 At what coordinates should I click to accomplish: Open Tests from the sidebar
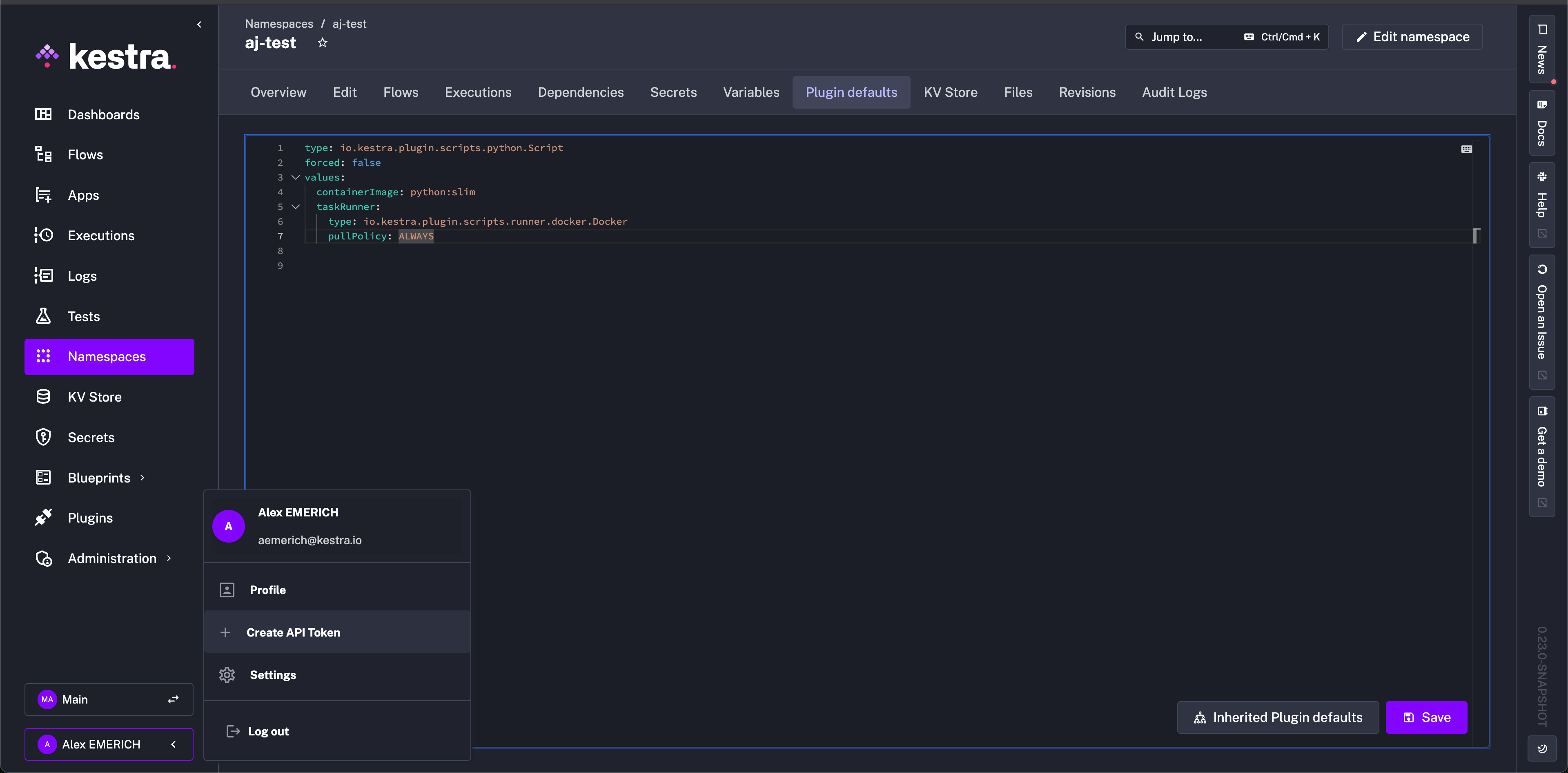pos(83,316)
